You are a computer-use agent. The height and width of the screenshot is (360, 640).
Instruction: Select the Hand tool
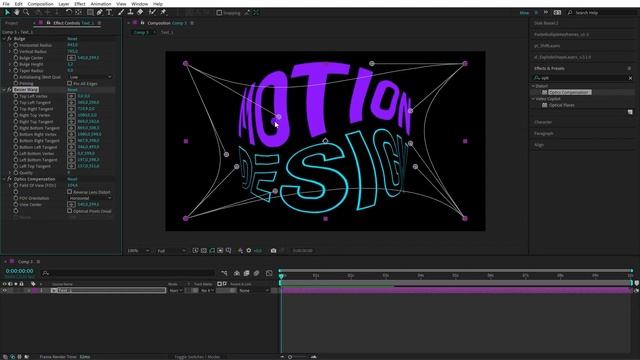pos(17,12)
